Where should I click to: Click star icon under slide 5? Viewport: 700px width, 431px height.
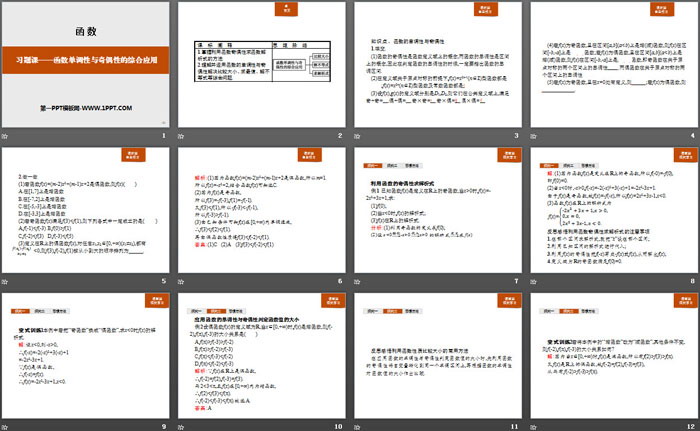pyautogui.click(x=4, y=281)
